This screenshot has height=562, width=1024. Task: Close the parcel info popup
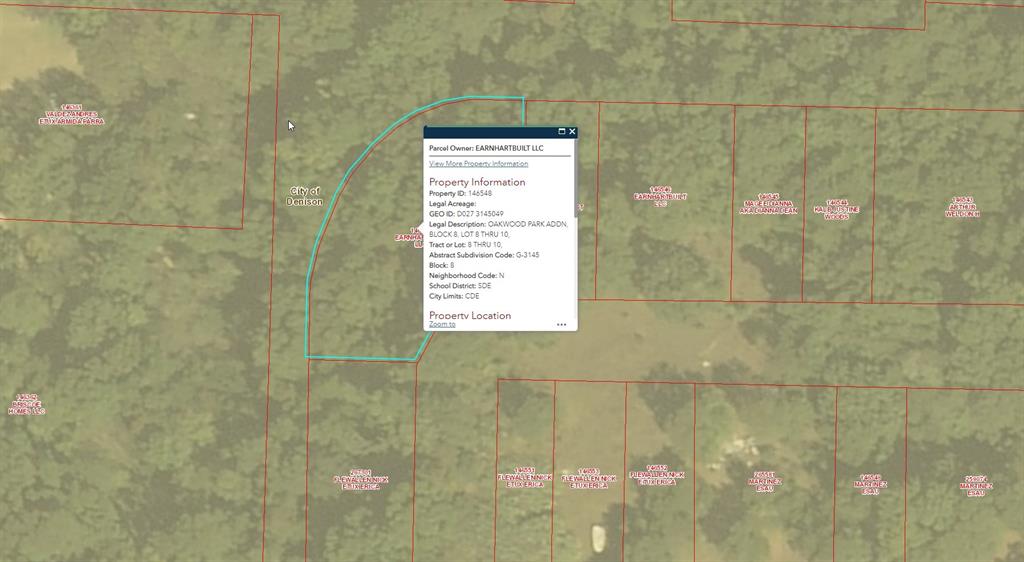tap(572, 131)
